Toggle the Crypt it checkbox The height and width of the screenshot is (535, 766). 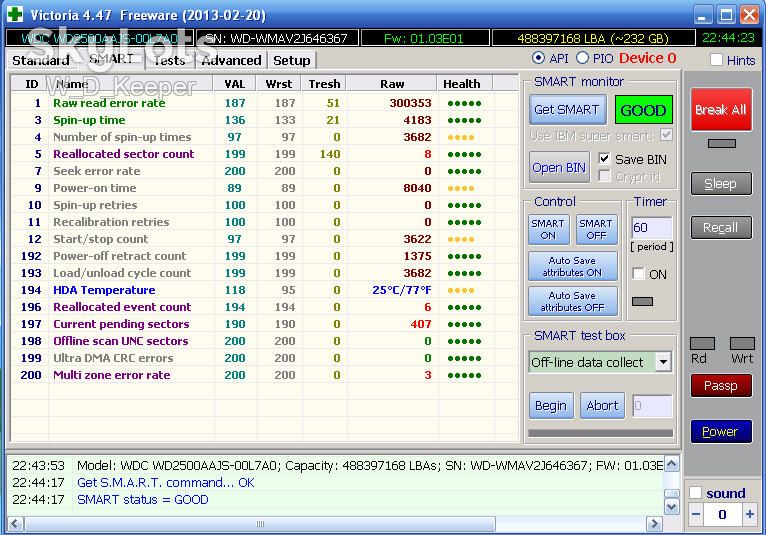[604, 176]
